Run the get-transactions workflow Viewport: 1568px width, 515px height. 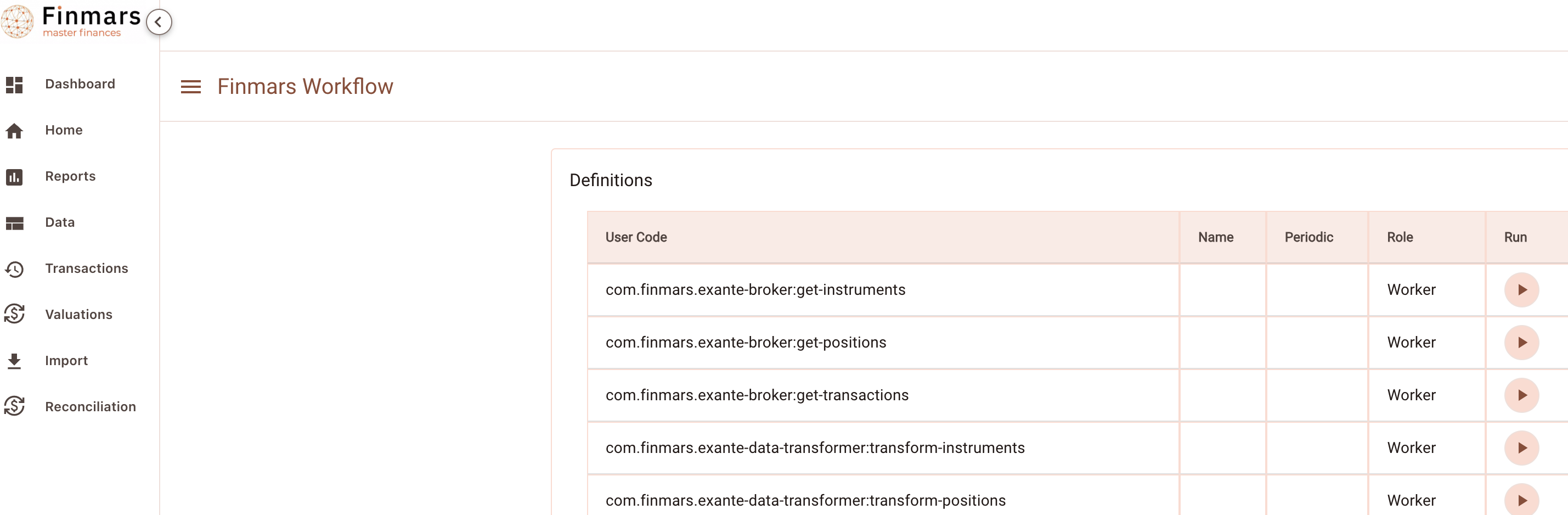click(1521, 395)
